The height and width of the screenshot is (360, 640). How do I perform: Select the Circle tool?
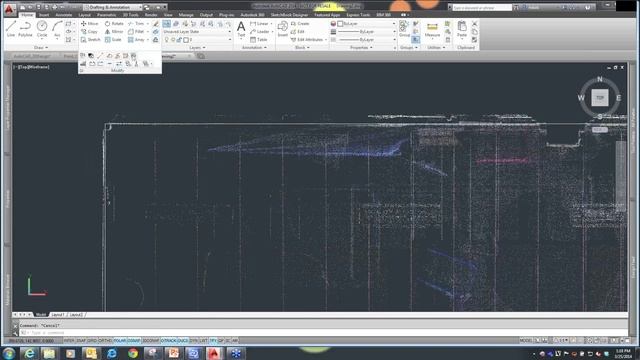point(42,29)
